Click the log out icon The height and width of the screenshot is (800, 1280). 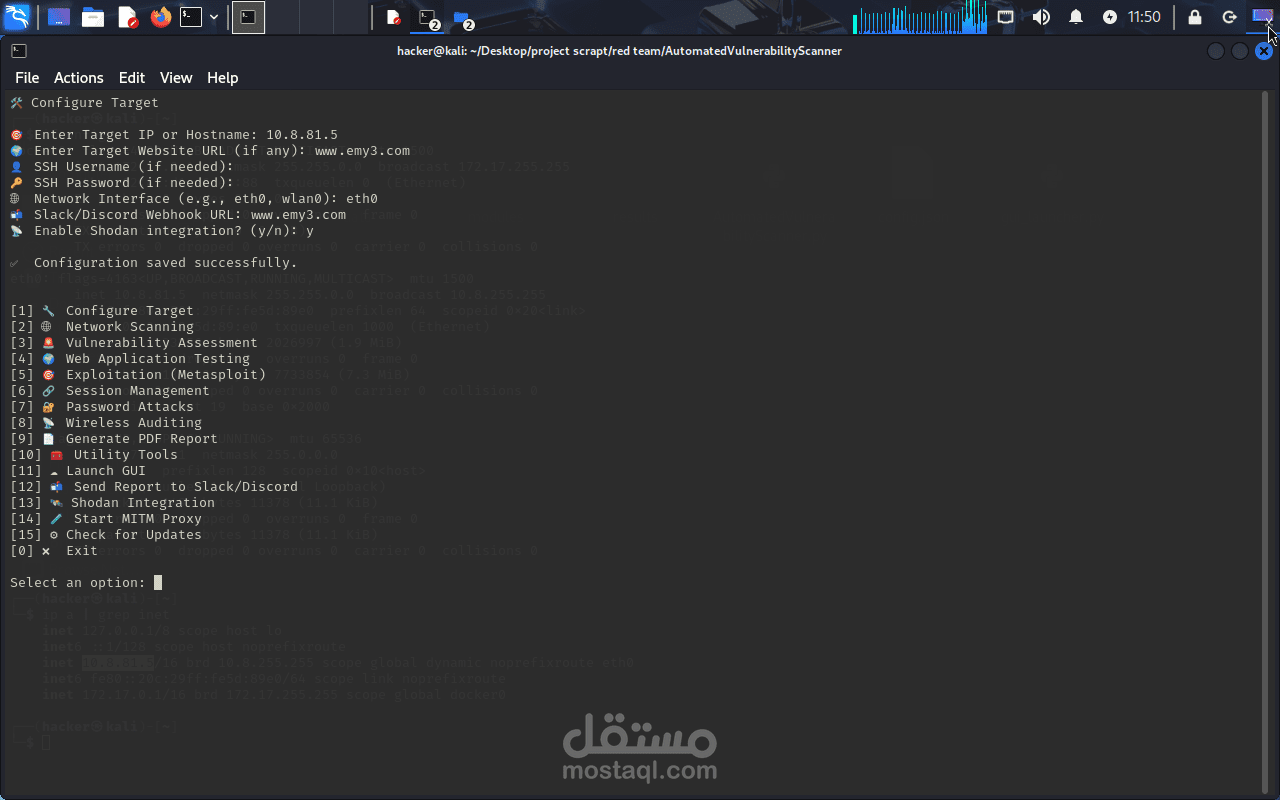click(x=1229, y=17)
